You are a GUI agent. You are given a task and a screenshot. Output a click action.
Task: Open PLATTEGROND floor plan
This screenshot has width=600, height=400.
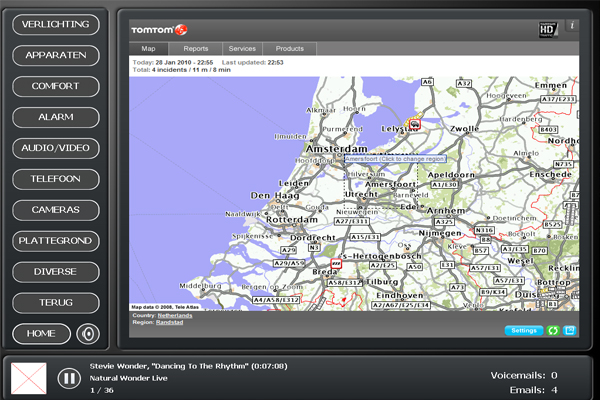56,241
